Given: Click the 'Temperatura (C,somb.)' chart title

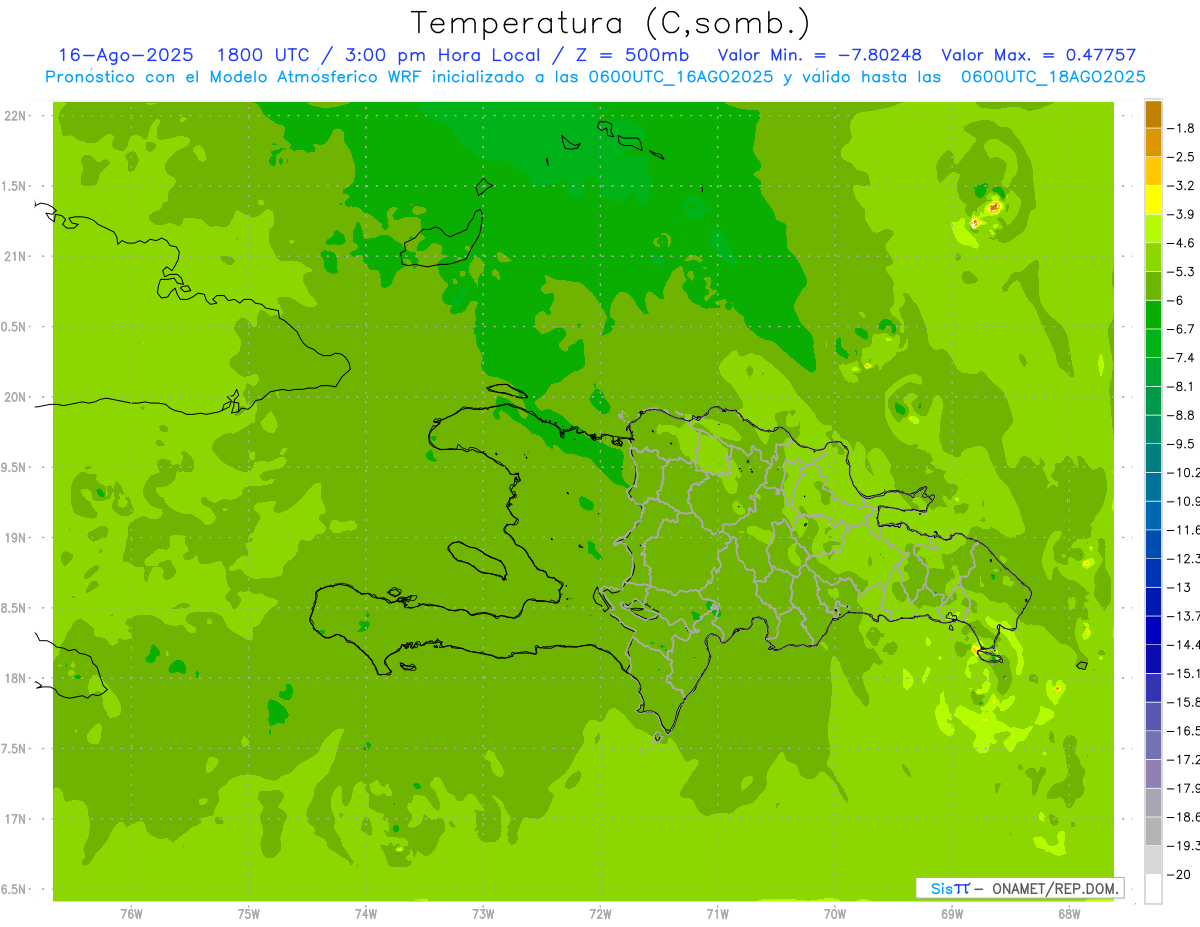Looking at the screenshot, I should (610, 23).
